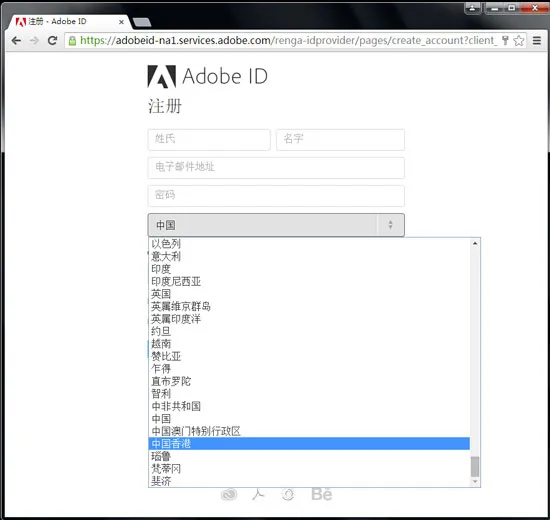Click the 中国 country dropdown box

[276, 225]
